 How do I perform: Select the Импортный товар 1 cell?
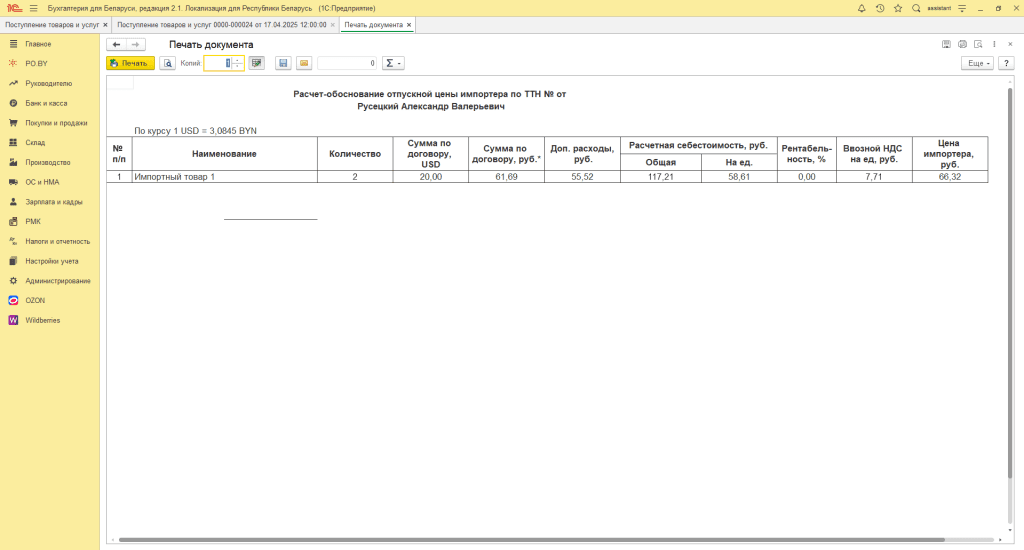point(225,177)
